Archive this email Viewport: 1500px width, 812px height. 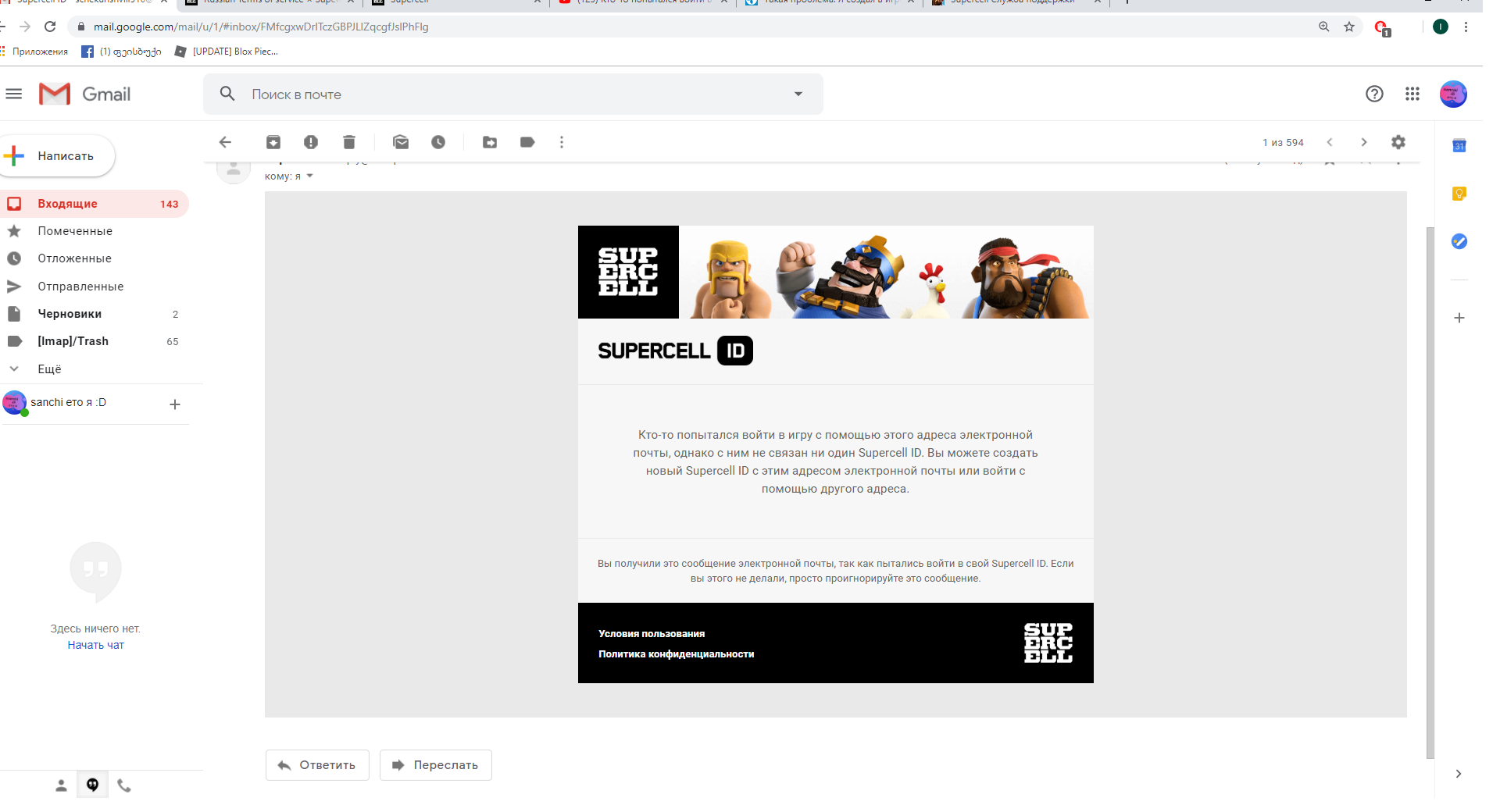(273, 142)
